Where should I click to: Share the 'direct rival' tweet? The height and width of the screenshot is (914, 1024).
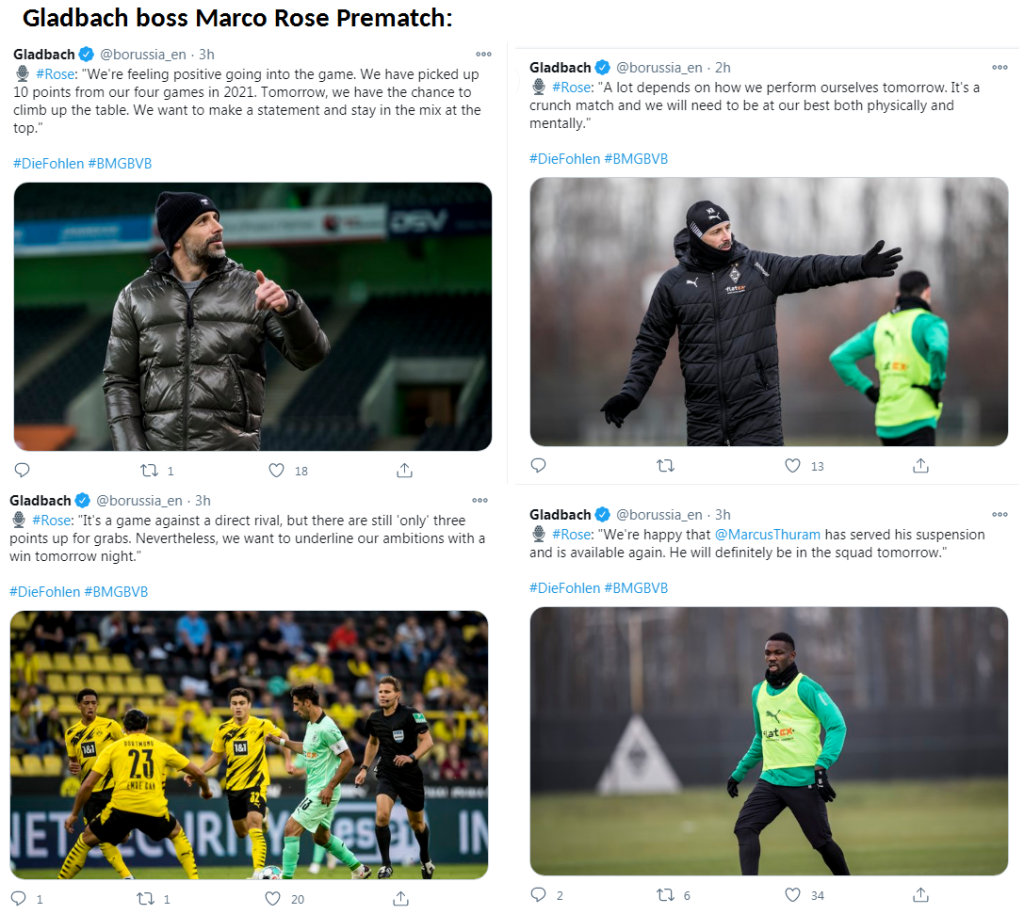[x=401, y=898]
